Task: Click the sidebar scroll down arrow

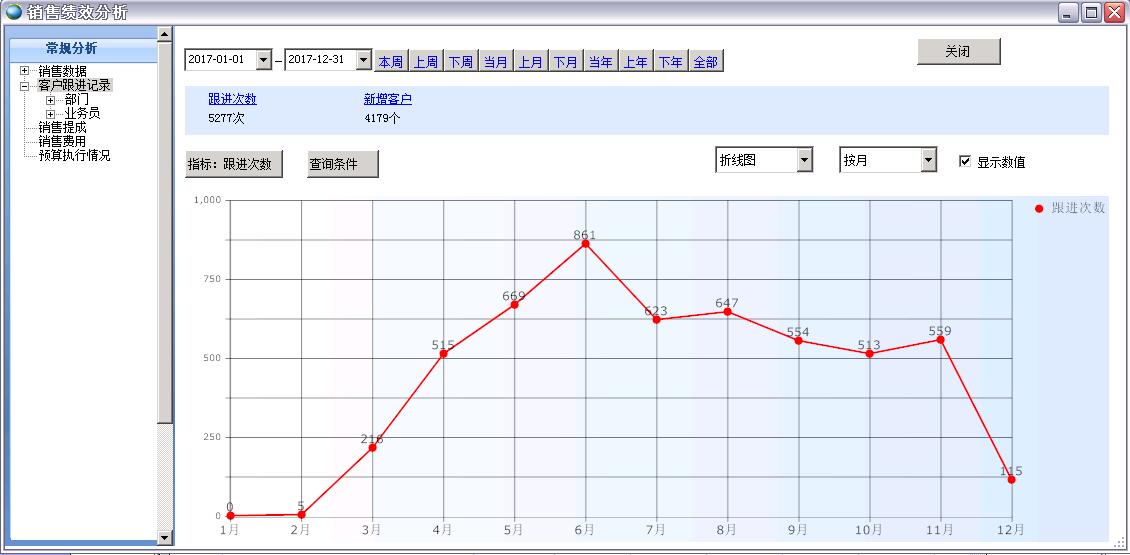Action: click(165, 538)
